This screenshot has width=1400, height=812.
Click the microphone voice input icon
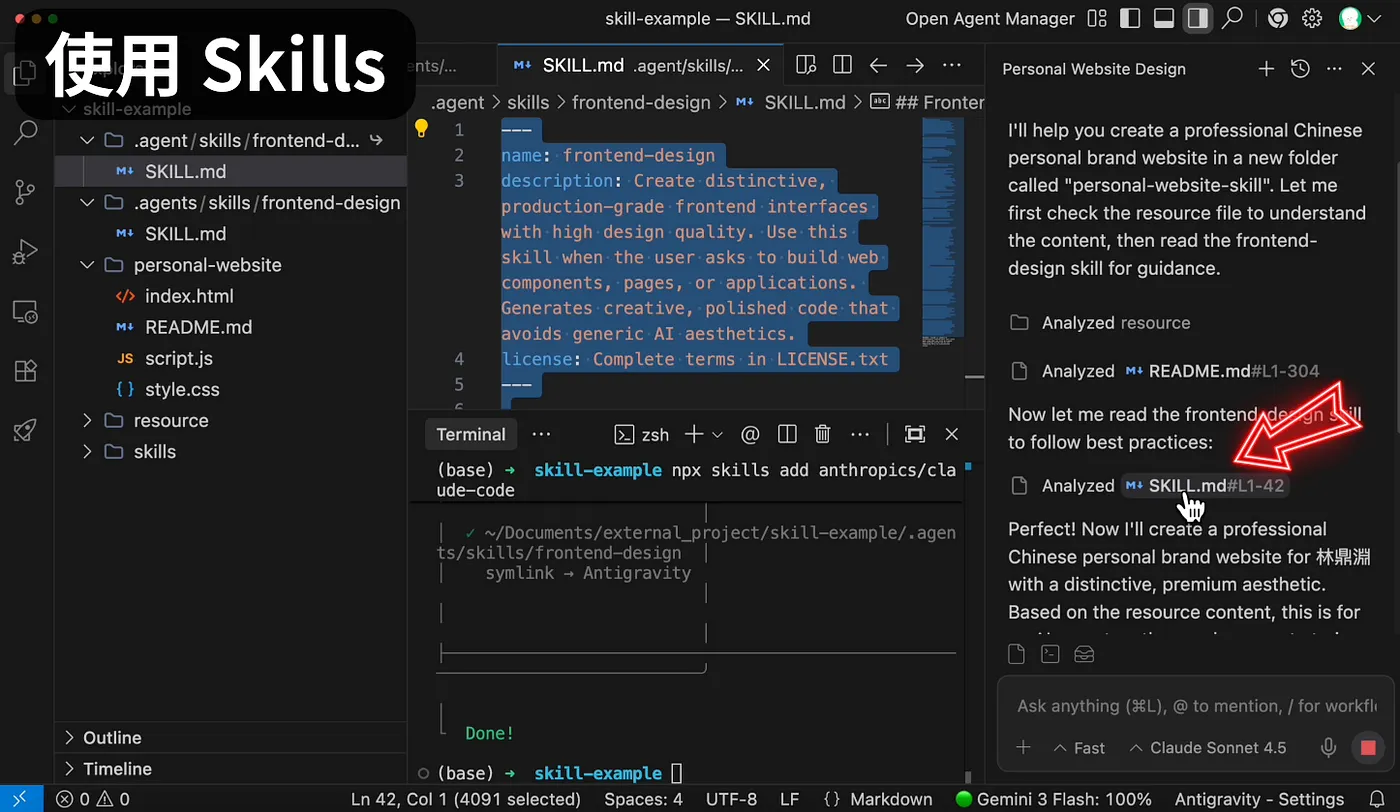pyautogui.click(x=1329, y=748)
